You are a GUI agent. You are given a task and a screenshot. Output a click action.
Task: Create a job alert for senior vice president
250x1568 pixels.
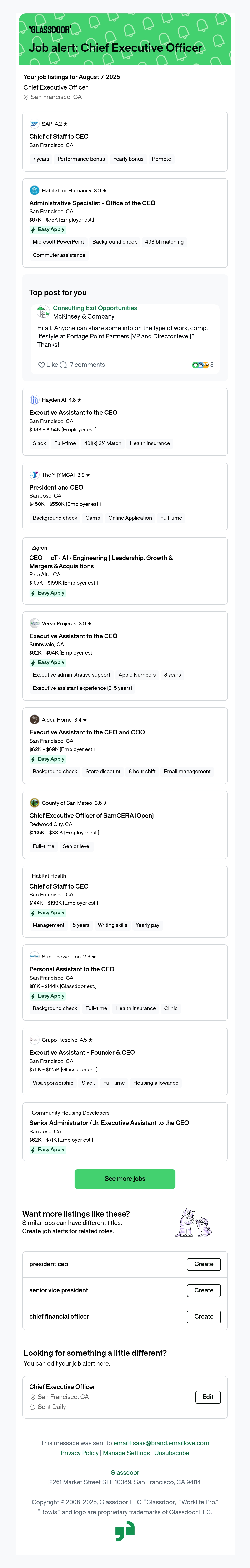tap(204, 1290)
